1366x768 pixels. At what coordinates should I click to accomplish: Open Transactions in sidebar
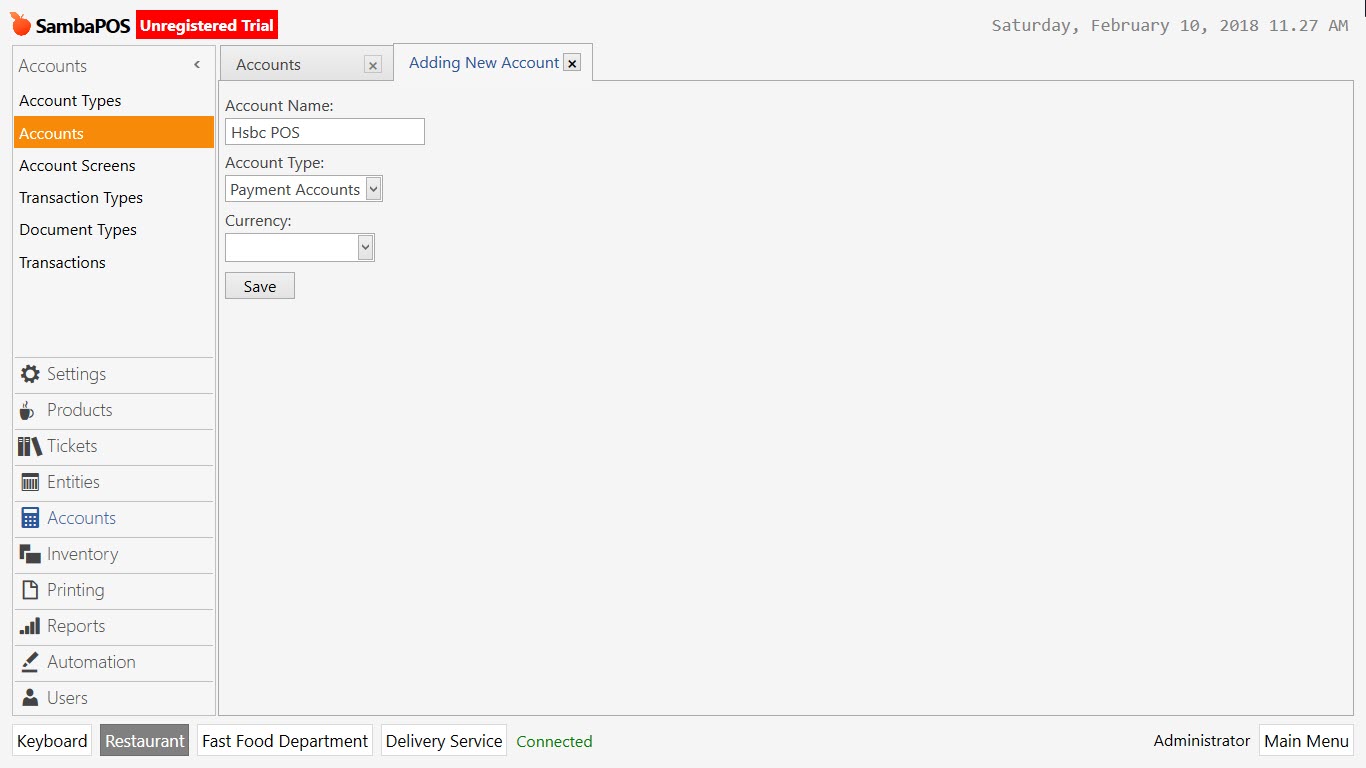pyautogui.click(x=114, y=263)
